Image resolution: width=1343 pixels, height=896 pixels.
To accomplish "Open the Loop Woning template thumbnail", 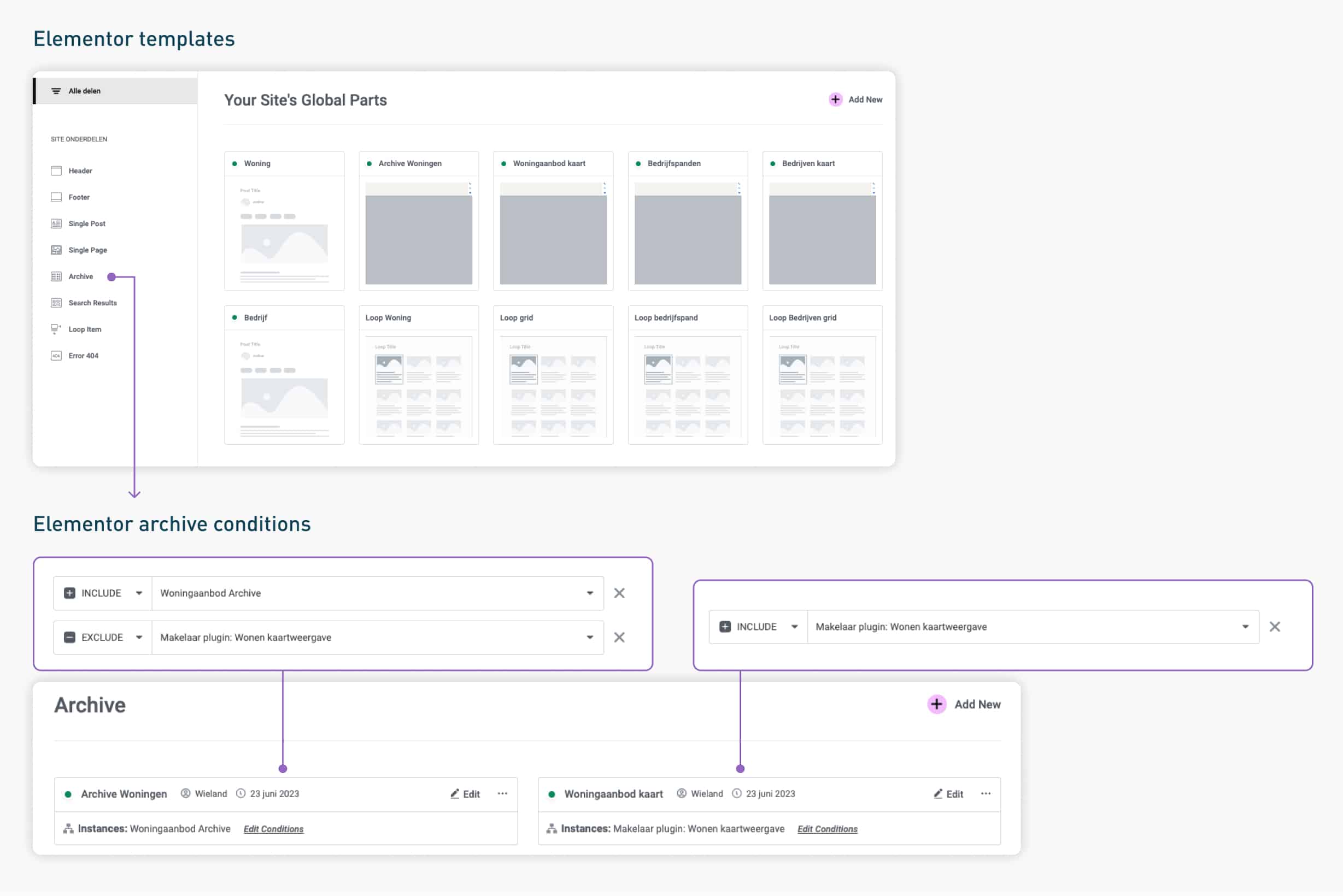I will point(419,386).
